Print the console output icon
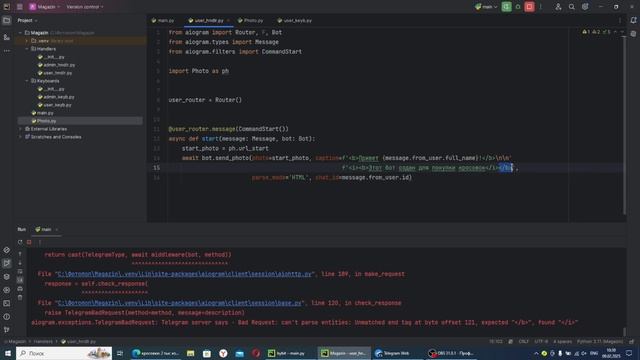This screenshot has width=640, height=360. tap(20, 289)
